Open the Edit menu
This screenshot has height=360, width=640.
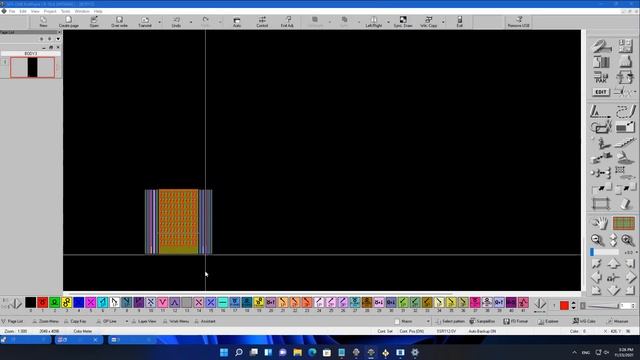[x=23, y=11]
